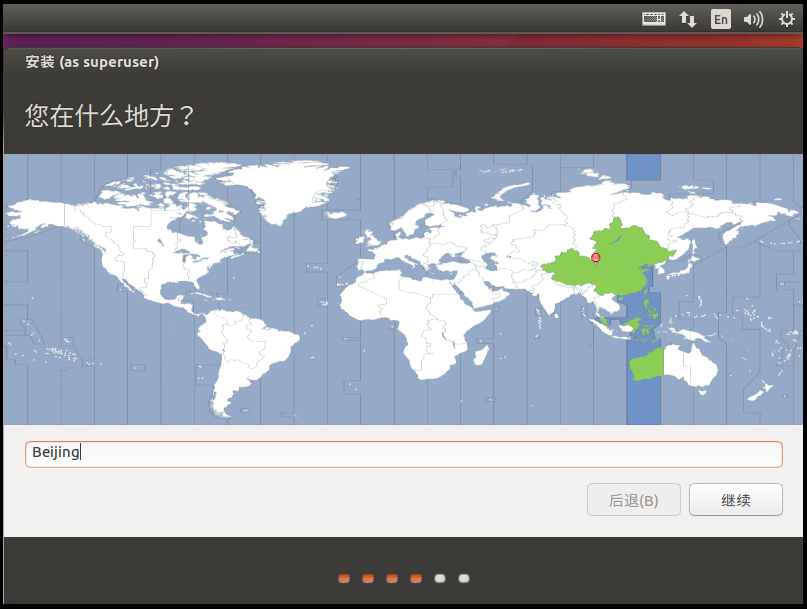807x609 pixels.
Task: Select the green Western Australia region on the map
Action: click(647, 364)
